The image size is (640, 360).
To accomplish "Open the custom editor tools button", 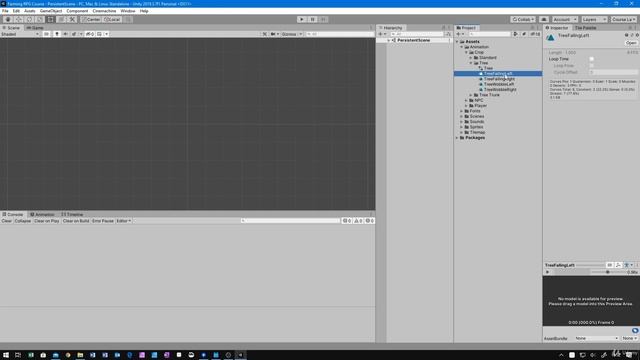I will [72, 20].
